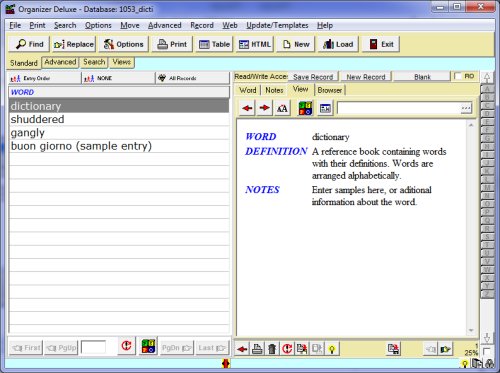
Task: Click the Print toolbar button
Action: point(172,44)
